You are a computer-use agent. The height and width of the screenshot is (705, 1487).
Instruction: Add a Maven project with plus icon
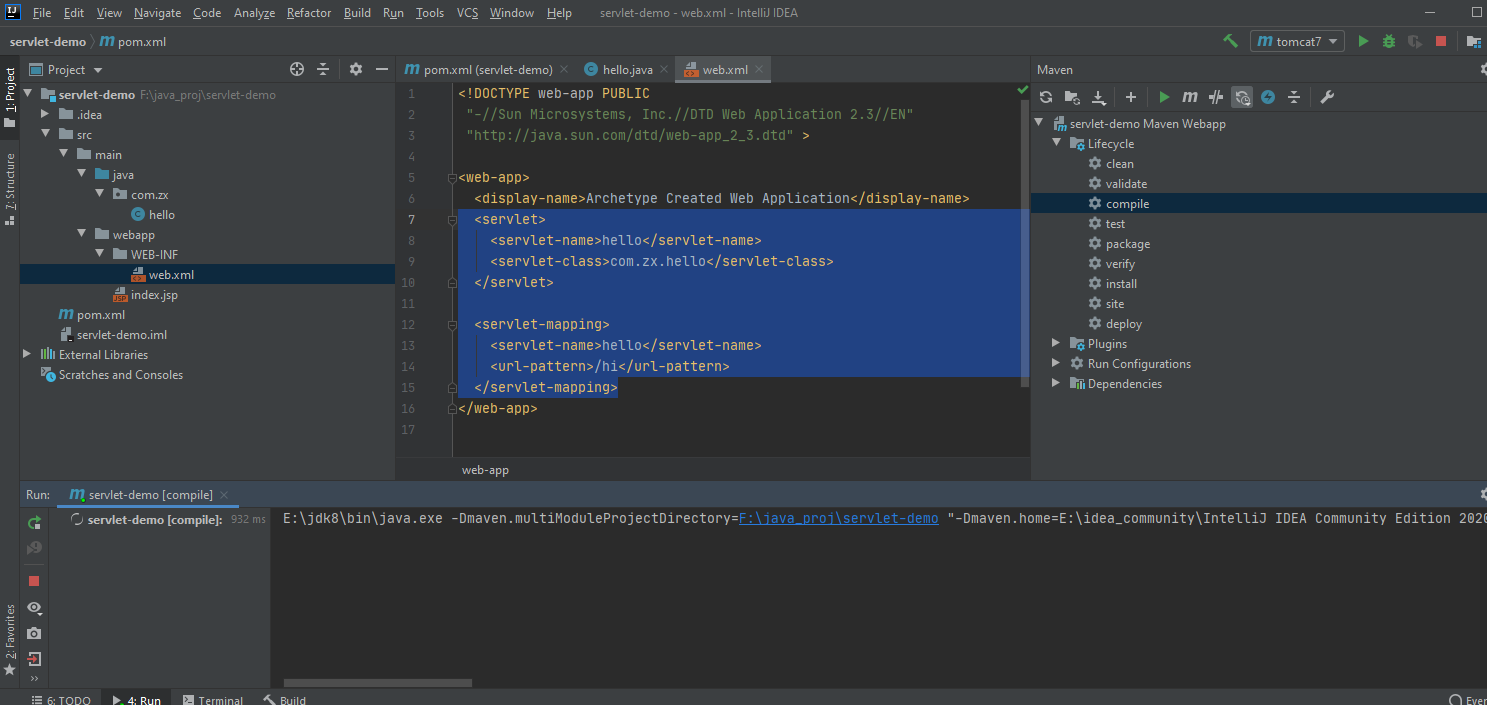(1131, 97)
